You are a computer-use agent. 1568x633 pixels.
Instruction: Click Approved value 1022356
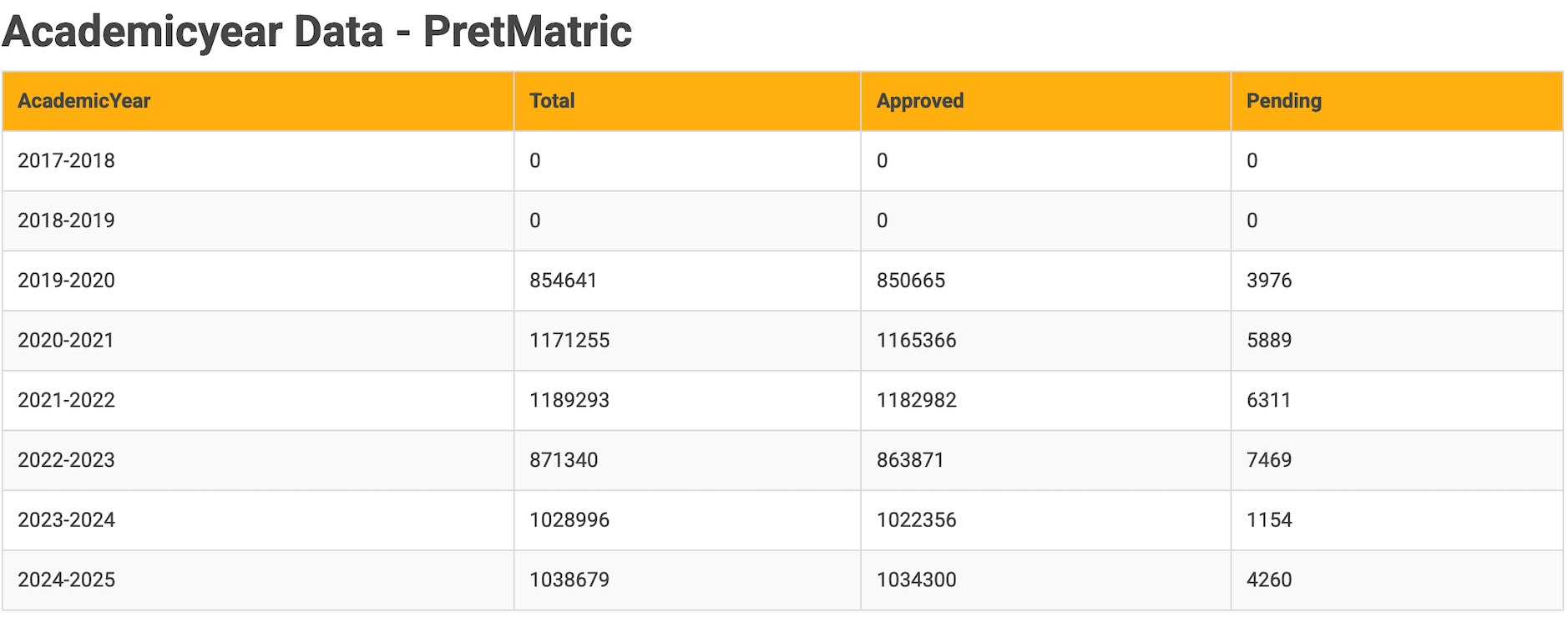tap(917, 520)
